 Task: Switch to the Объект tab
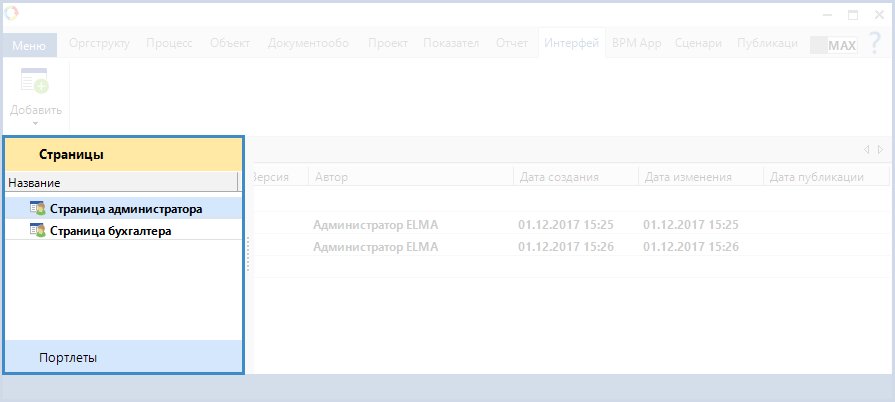pyautogui.click(x=230, y=43)
